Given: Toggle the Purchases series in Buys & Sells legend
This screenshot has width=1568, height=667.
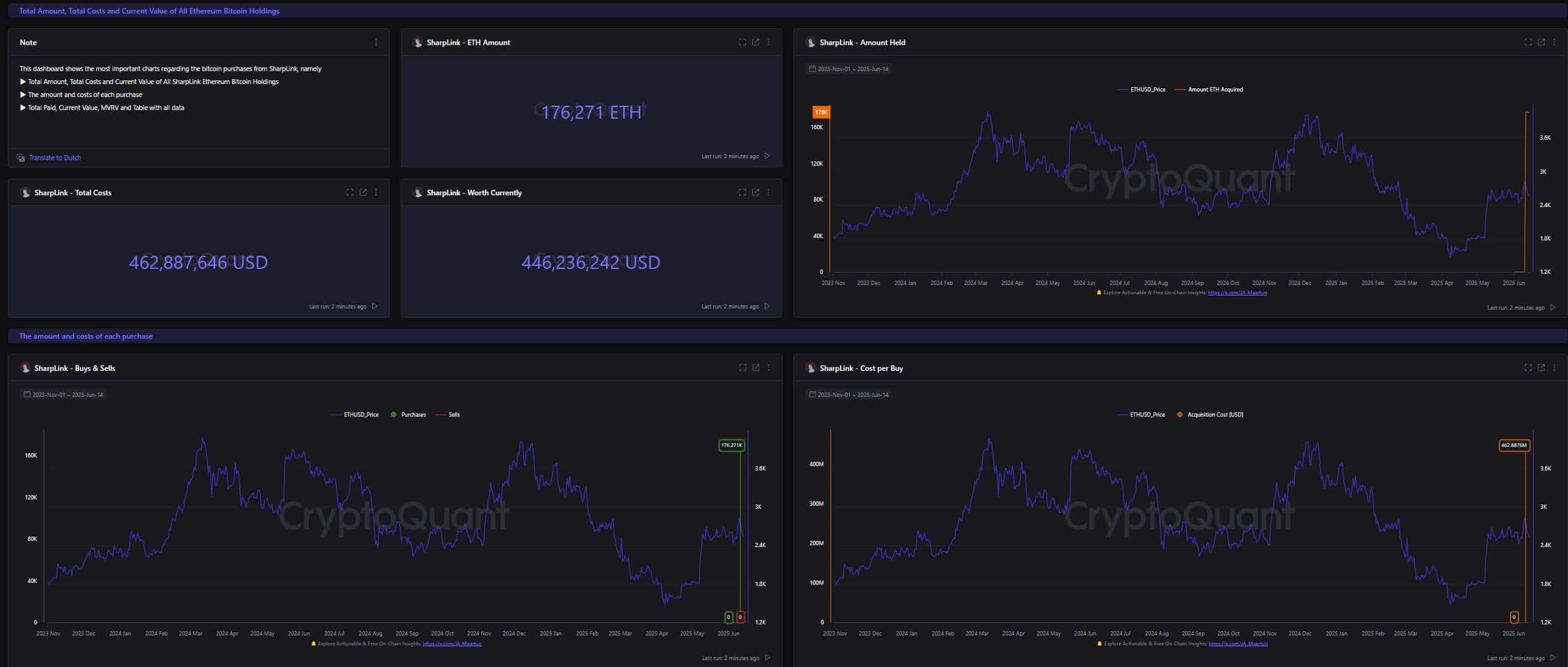Looking at the screenshot, I should tap(410, 414).
